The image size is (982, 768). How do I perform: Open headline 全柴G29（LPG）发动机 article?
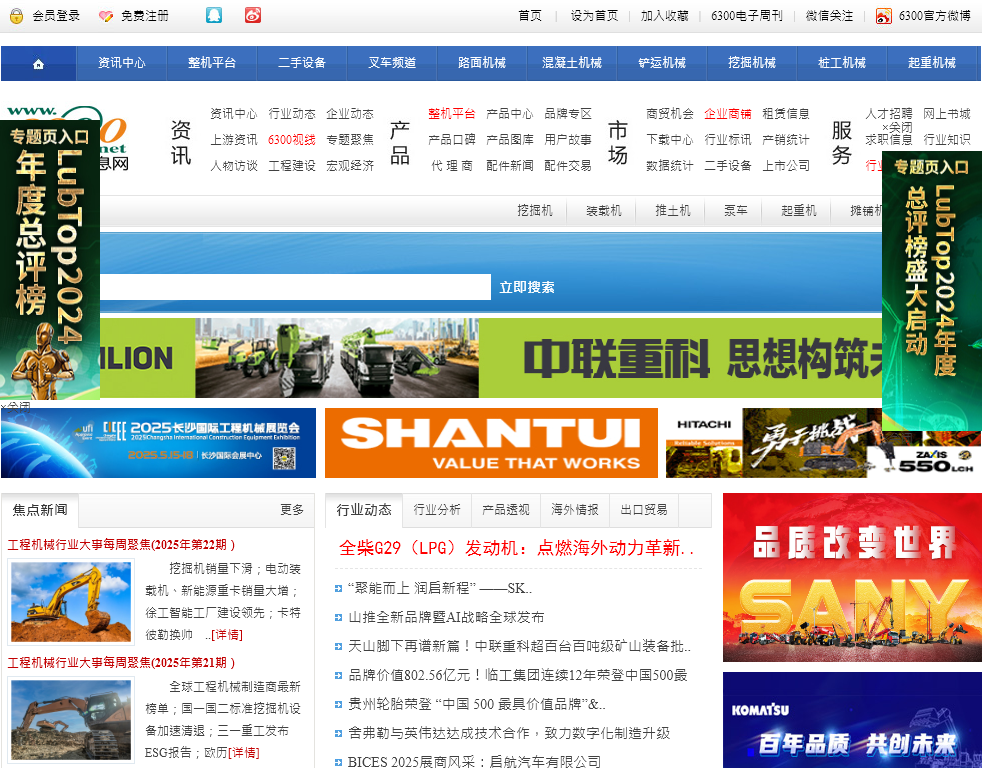516,548
